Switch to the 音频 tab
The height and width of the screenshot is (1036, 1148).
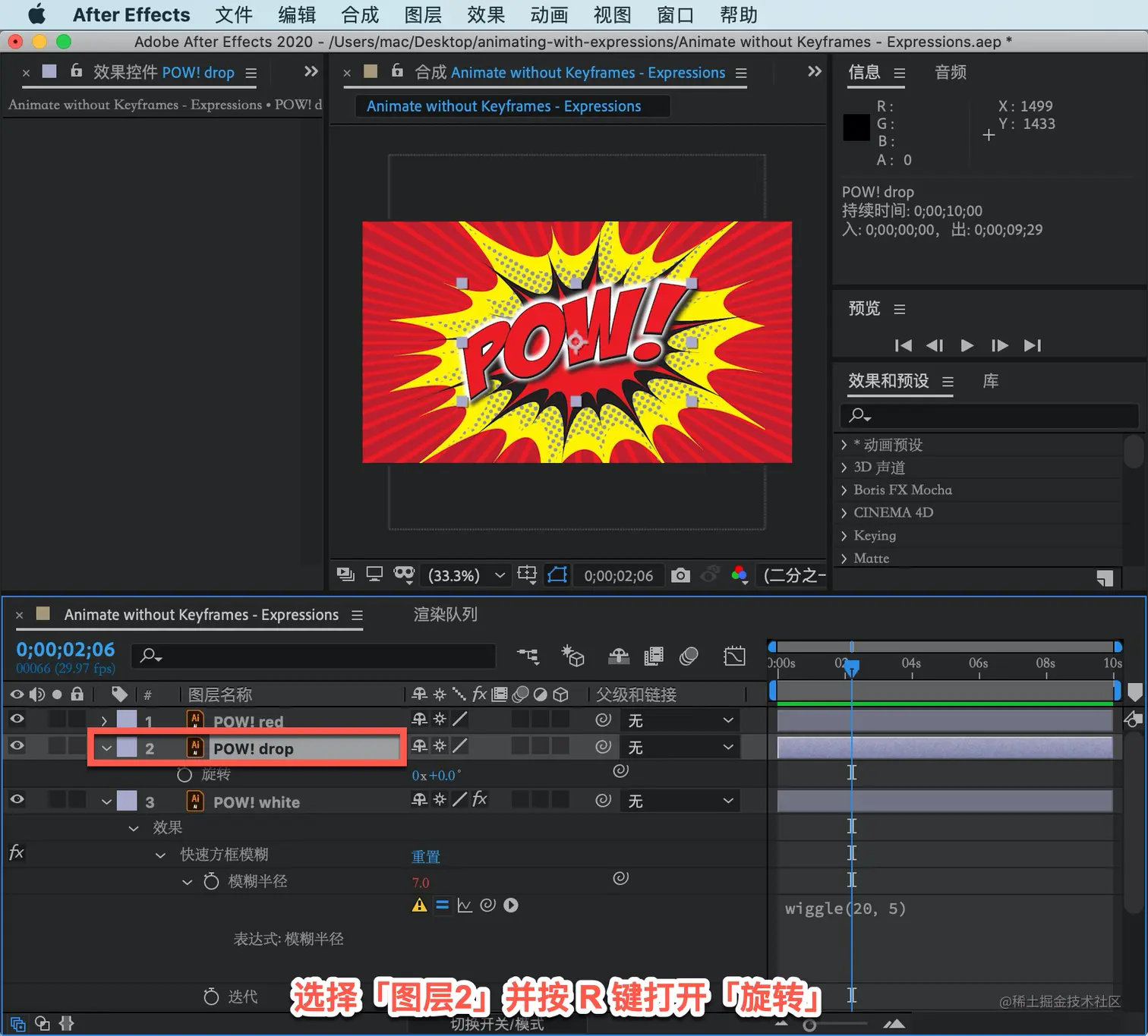point(951,72)
